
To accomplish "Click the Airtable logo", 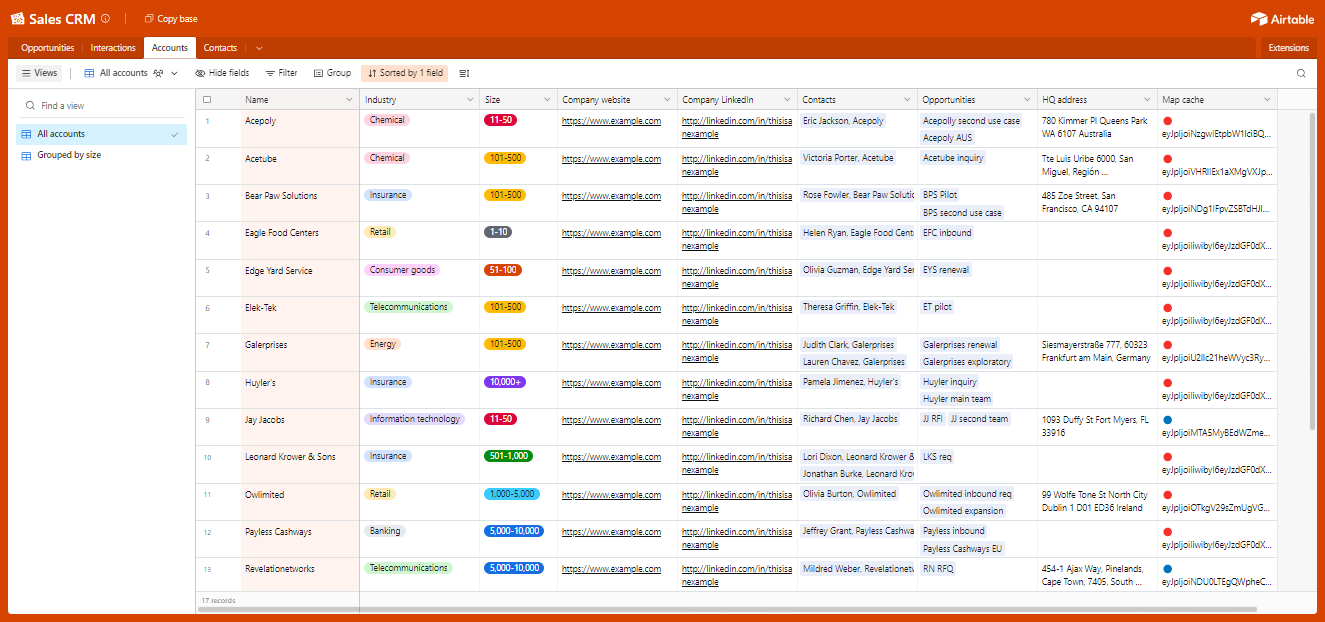I will (1283, 19).
